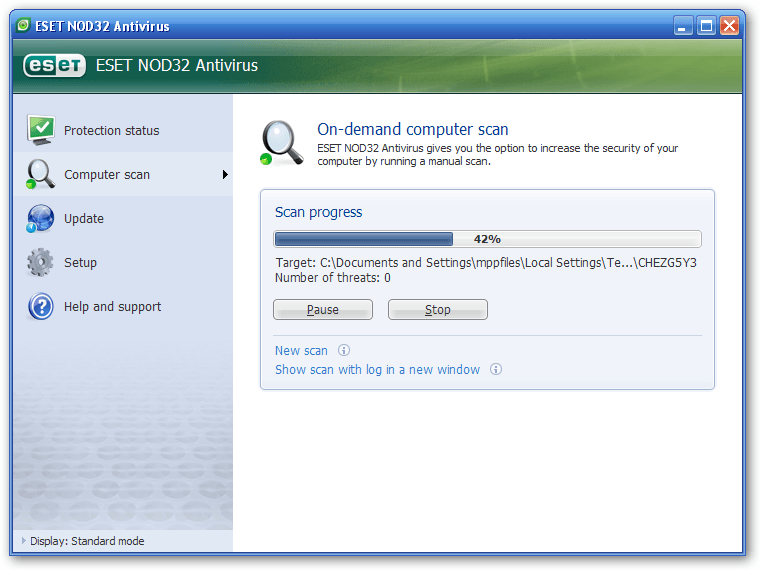Click the info icon beside New scan
Image resolution: width=760 pixels, height=570 pixels.
(344, 350)
